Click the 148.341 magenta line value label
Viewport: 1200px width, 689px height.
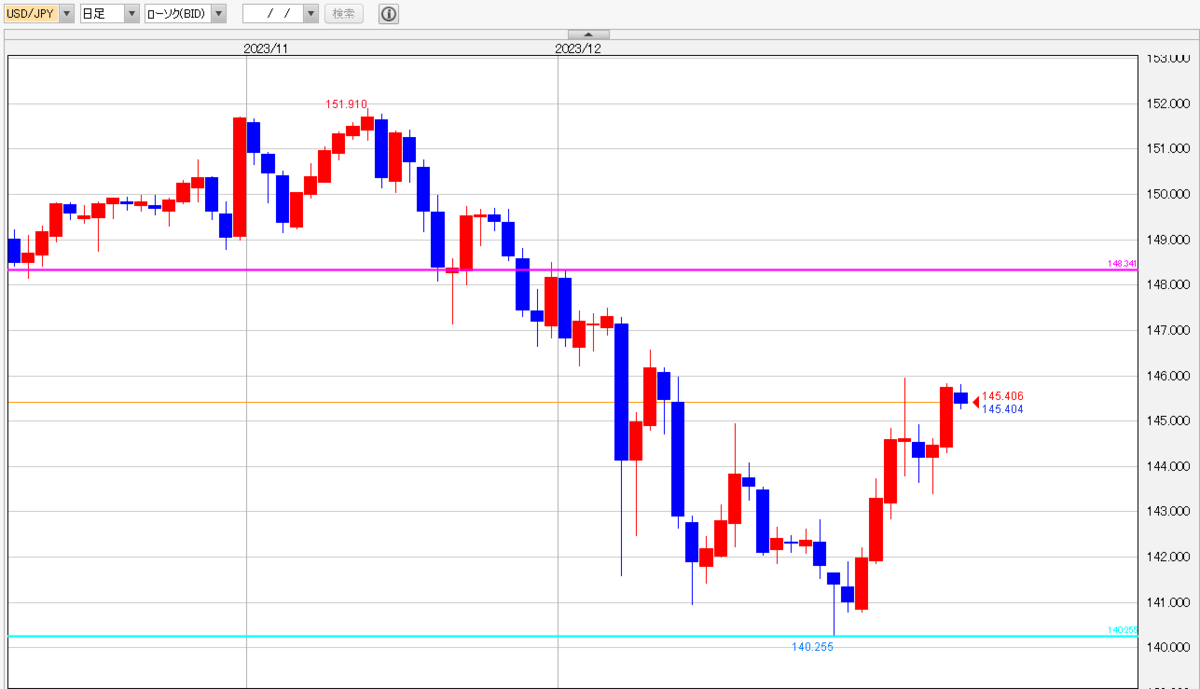coord(1123,263)
